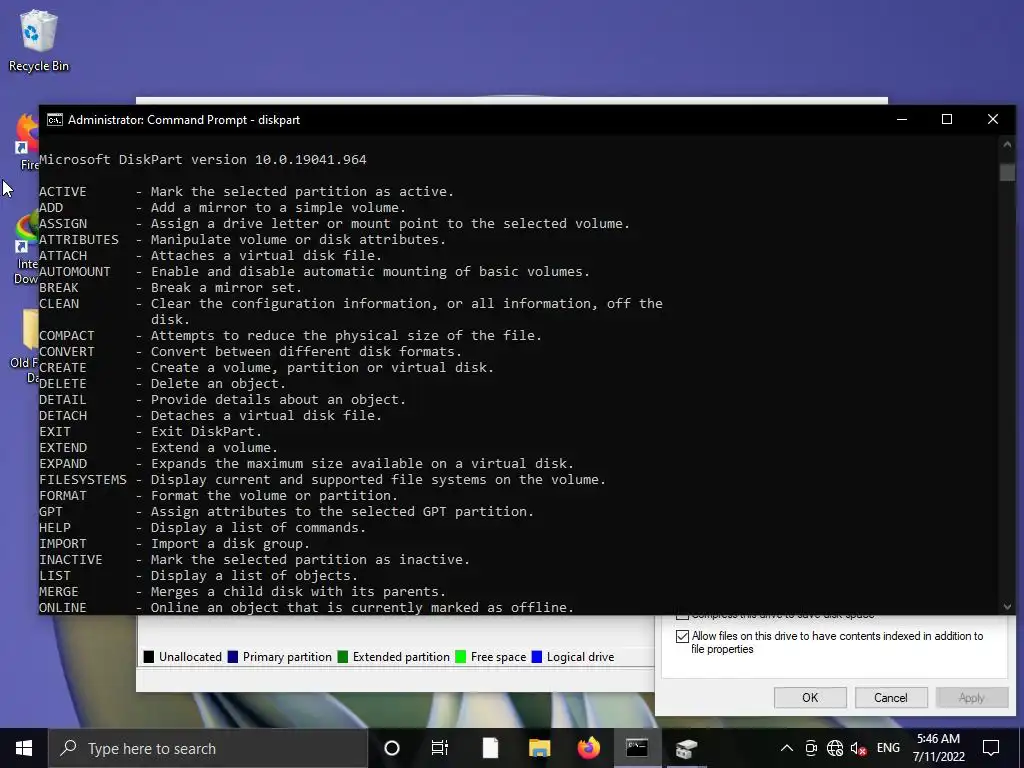
Task: Click the blue Logical drive swatch
Action: coord(537,656)
